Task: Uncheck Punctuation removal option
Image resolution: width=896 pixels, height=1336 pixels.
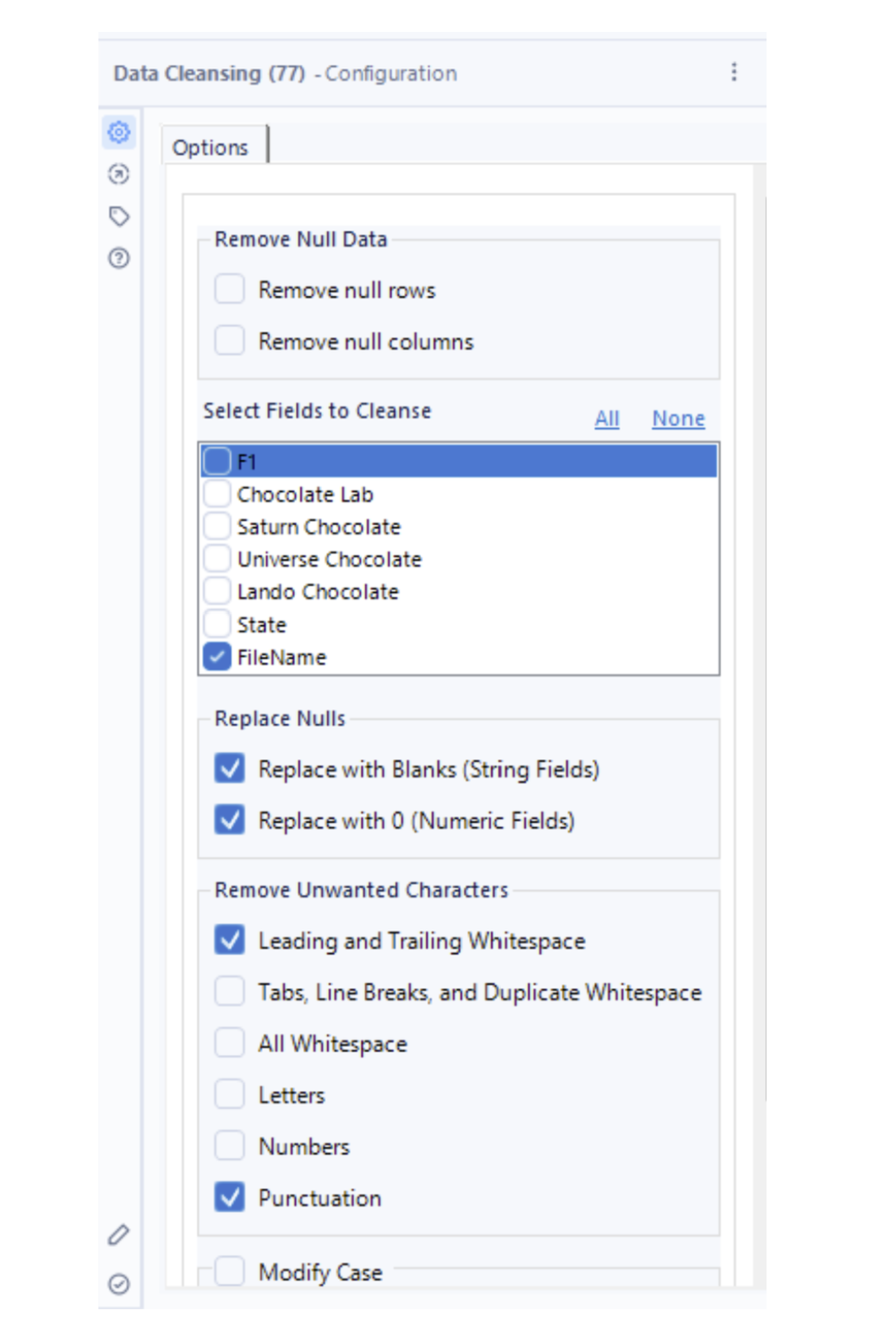Action: coord(230,1197)
